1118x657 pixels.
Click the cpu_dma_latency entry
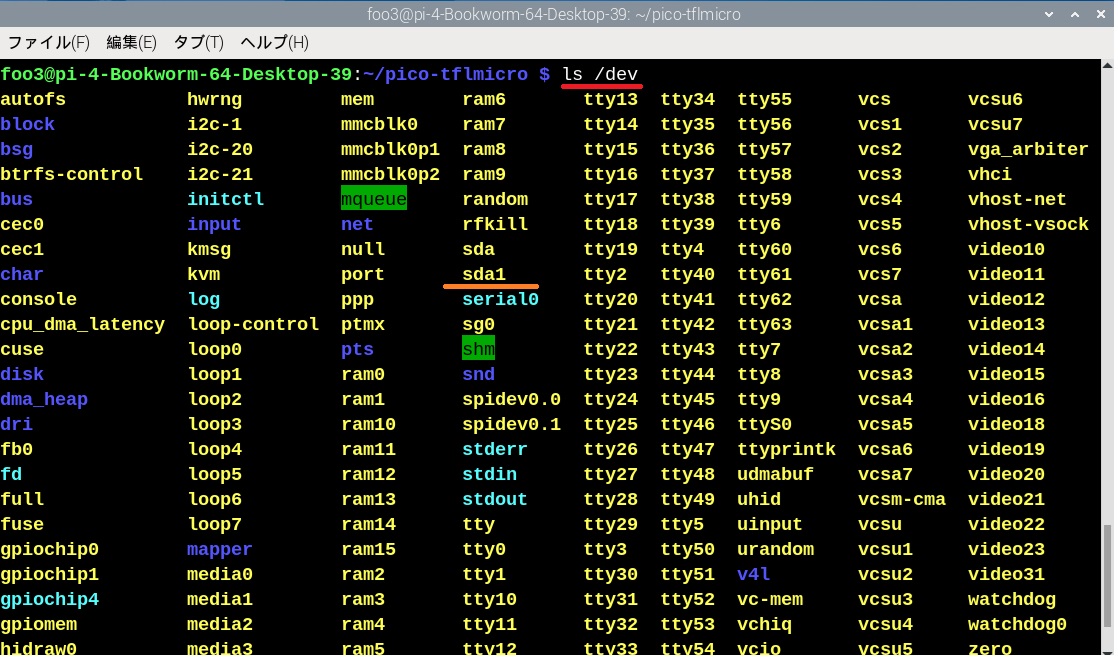click(82, 324)
